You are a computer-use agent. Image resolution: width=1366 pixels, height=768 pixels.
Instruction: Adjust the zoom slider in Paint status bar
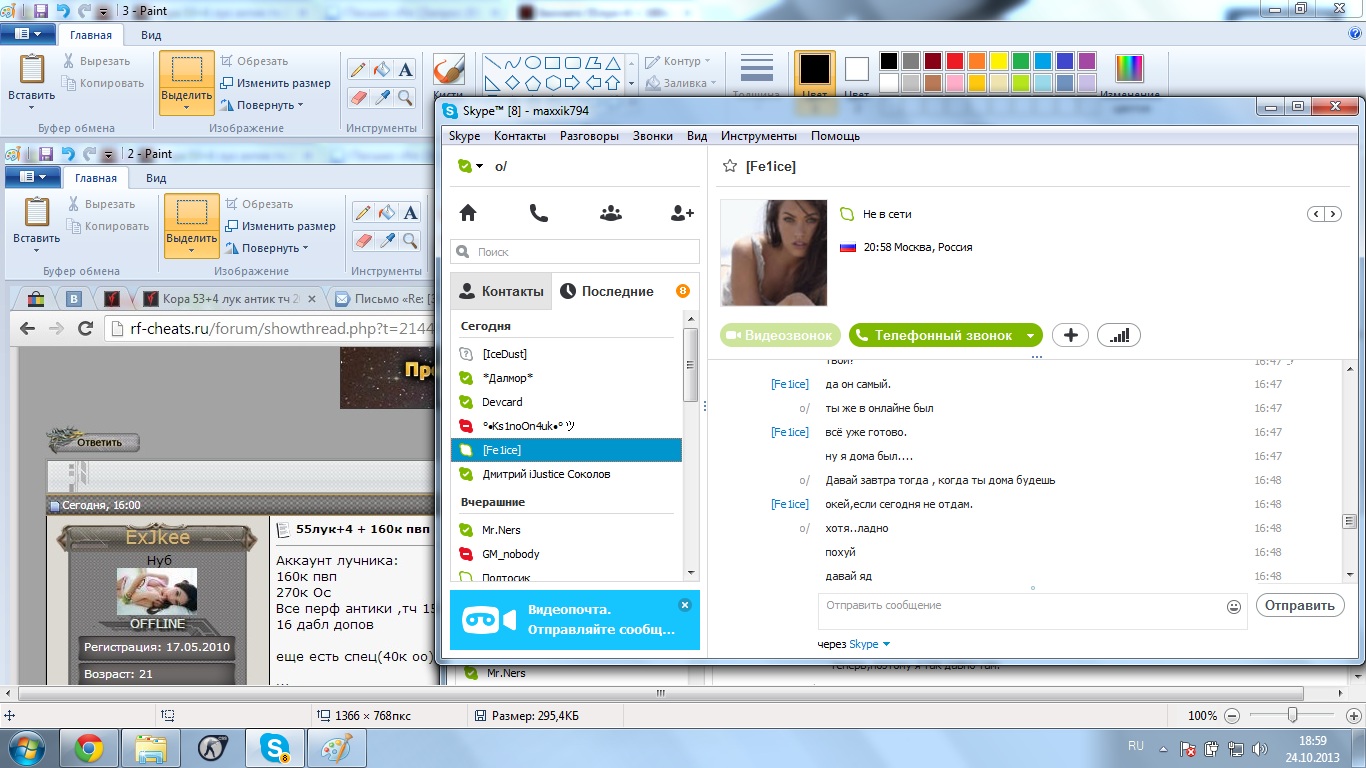pos(1292,716)
